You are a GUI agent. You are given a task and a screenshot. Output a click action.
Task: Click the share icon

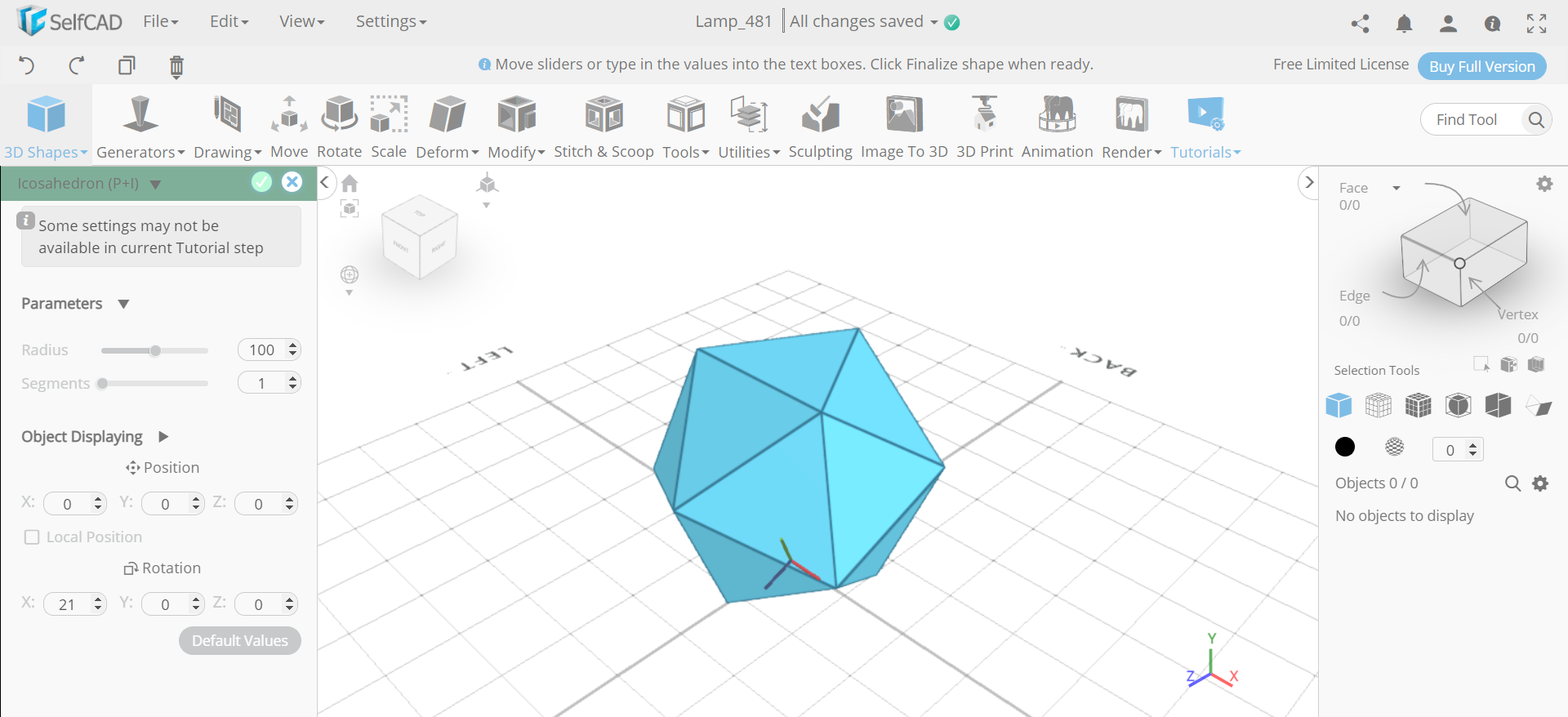point(1360,24)
